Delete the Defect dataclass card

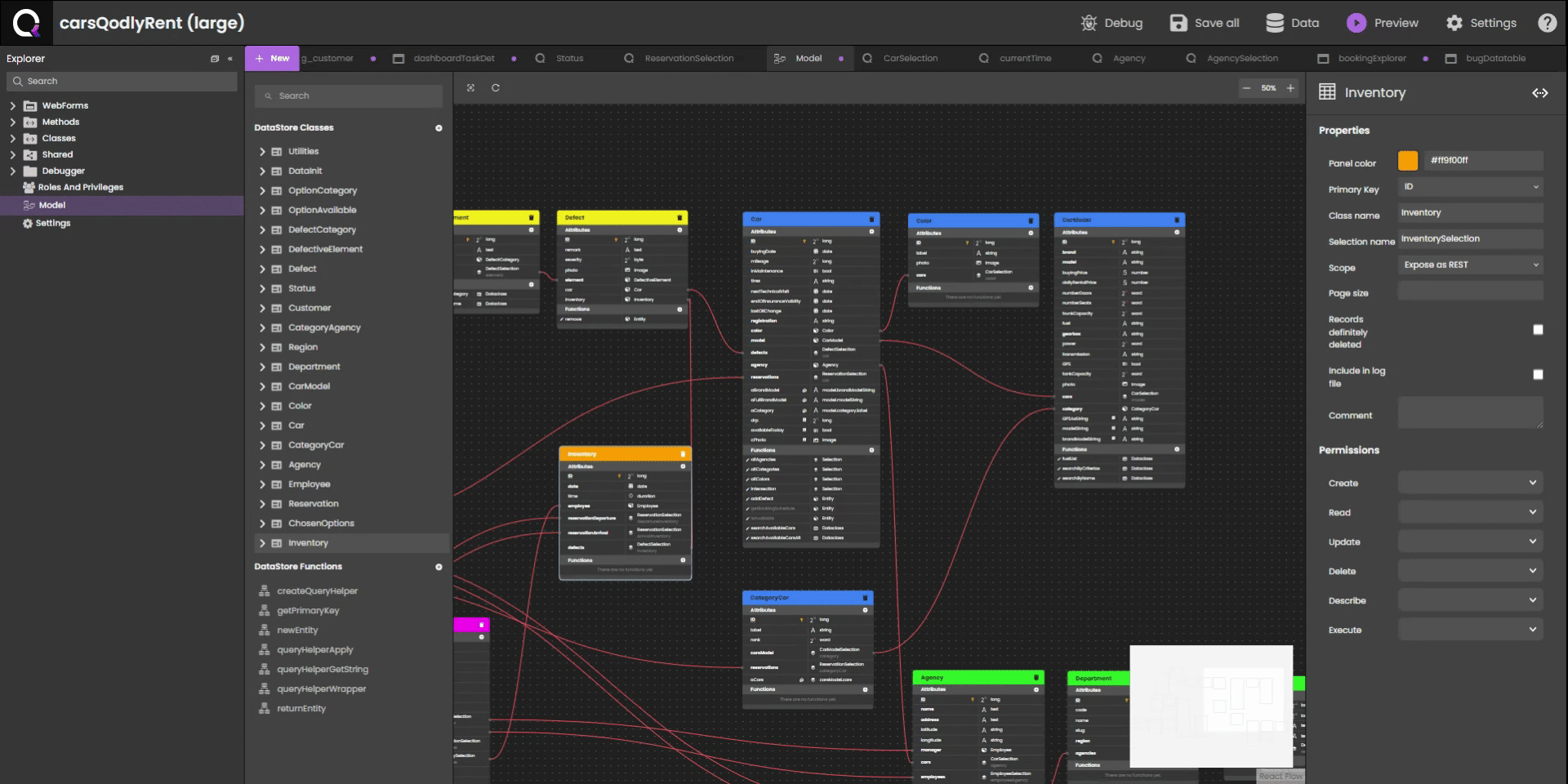point(679,218)
